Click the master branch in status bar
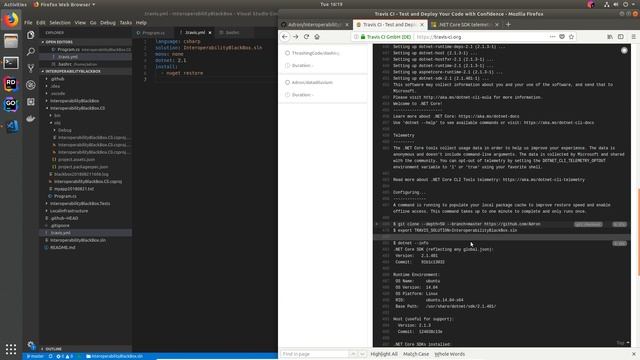 pyautogui.click(x=35, y=356)
